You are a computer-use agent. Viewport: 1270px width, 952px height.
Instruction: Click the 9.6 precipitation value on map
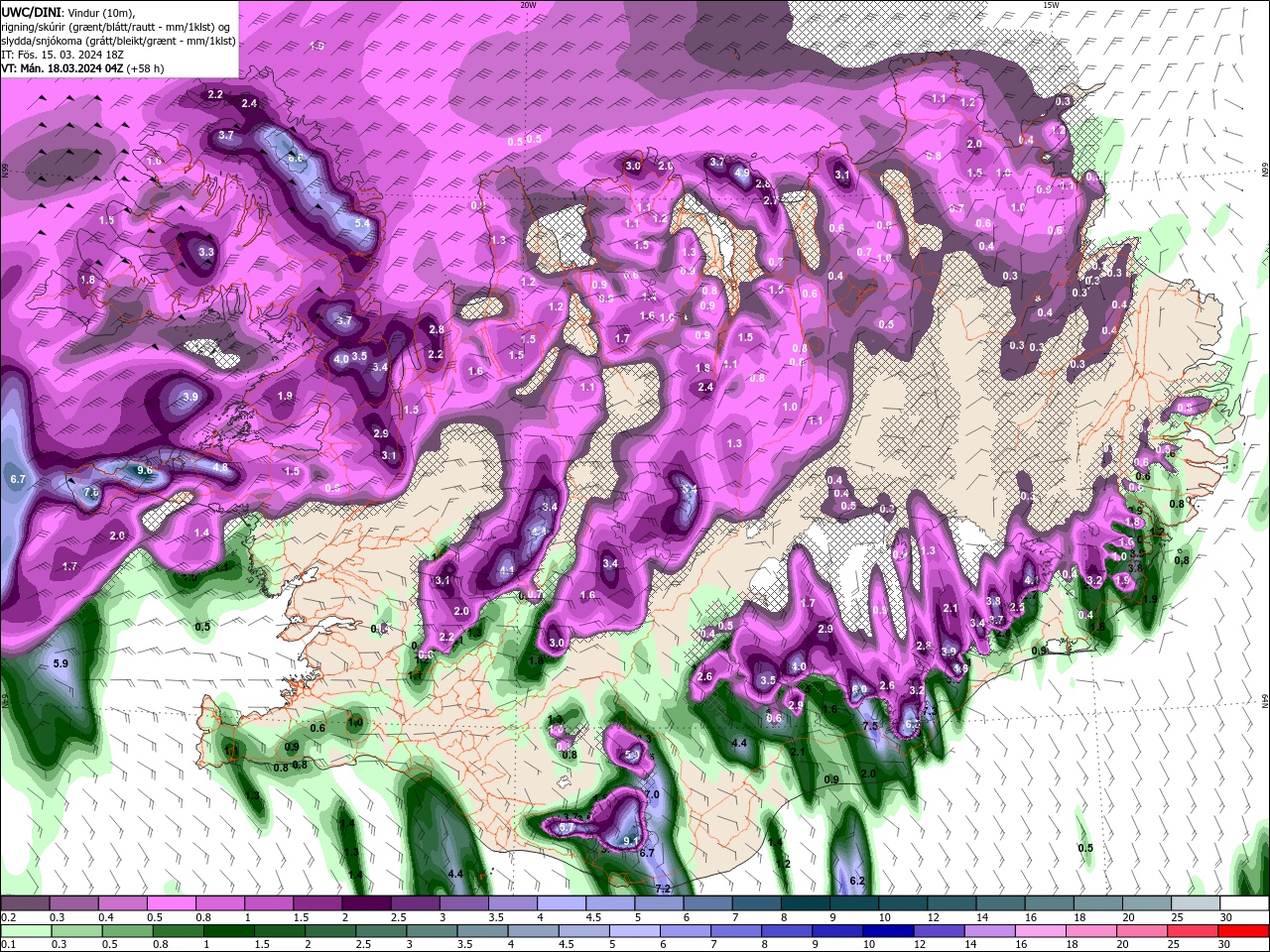click(x=145, y=470)
